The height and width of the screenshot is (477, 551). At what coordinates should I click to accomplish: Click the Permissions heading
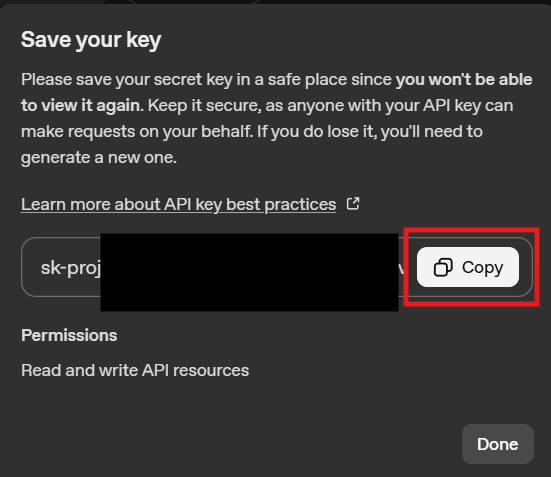[x=69, y=335]
